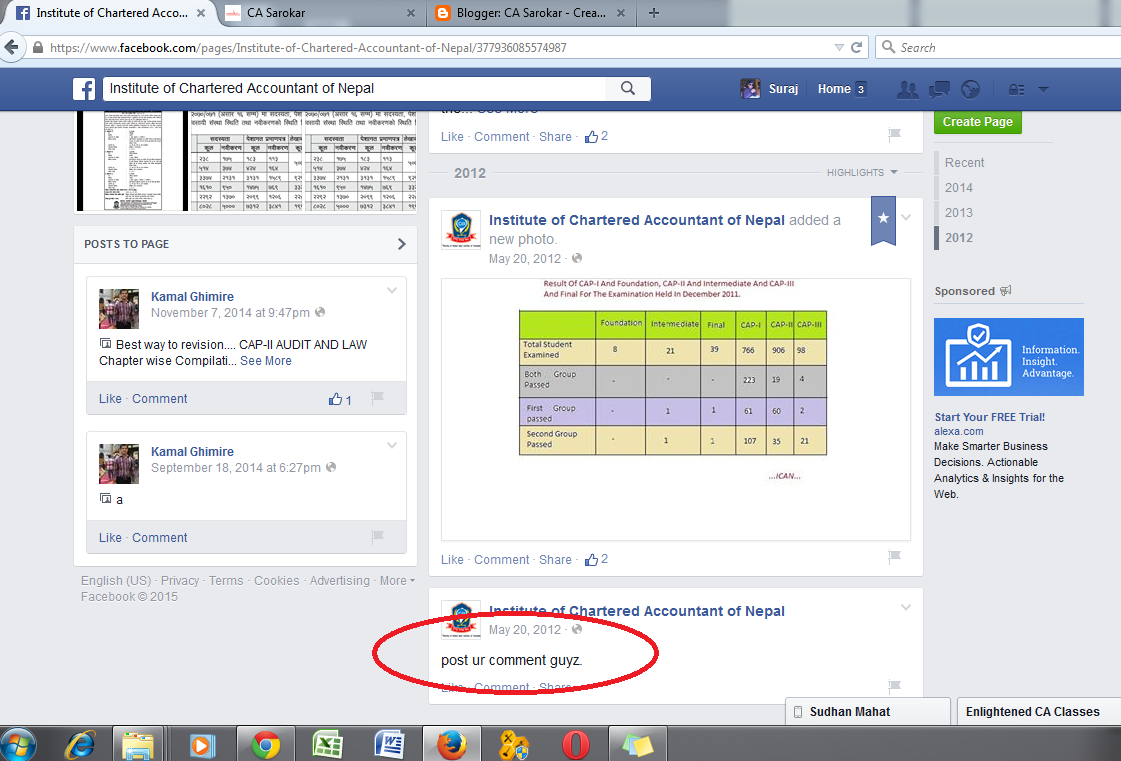Open options chevron on 'post ur comment' post
The height and width of the screenshot is (761, 1121).
coord(906,607)
